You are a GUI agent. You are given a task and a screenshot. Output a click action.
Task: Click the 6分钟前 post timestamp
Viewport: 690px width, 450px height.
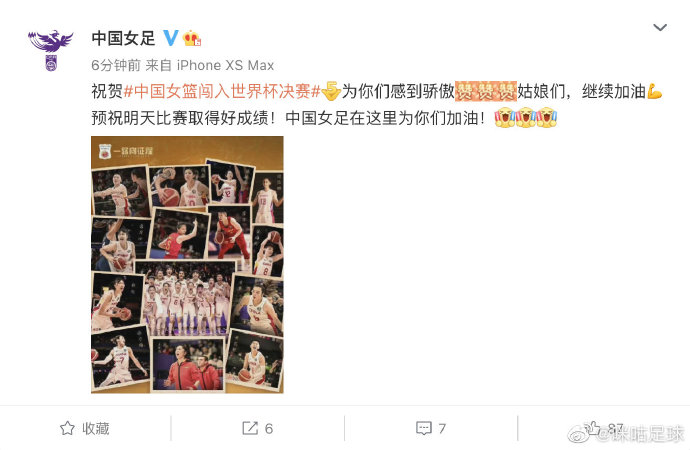(x=116, y=66)
